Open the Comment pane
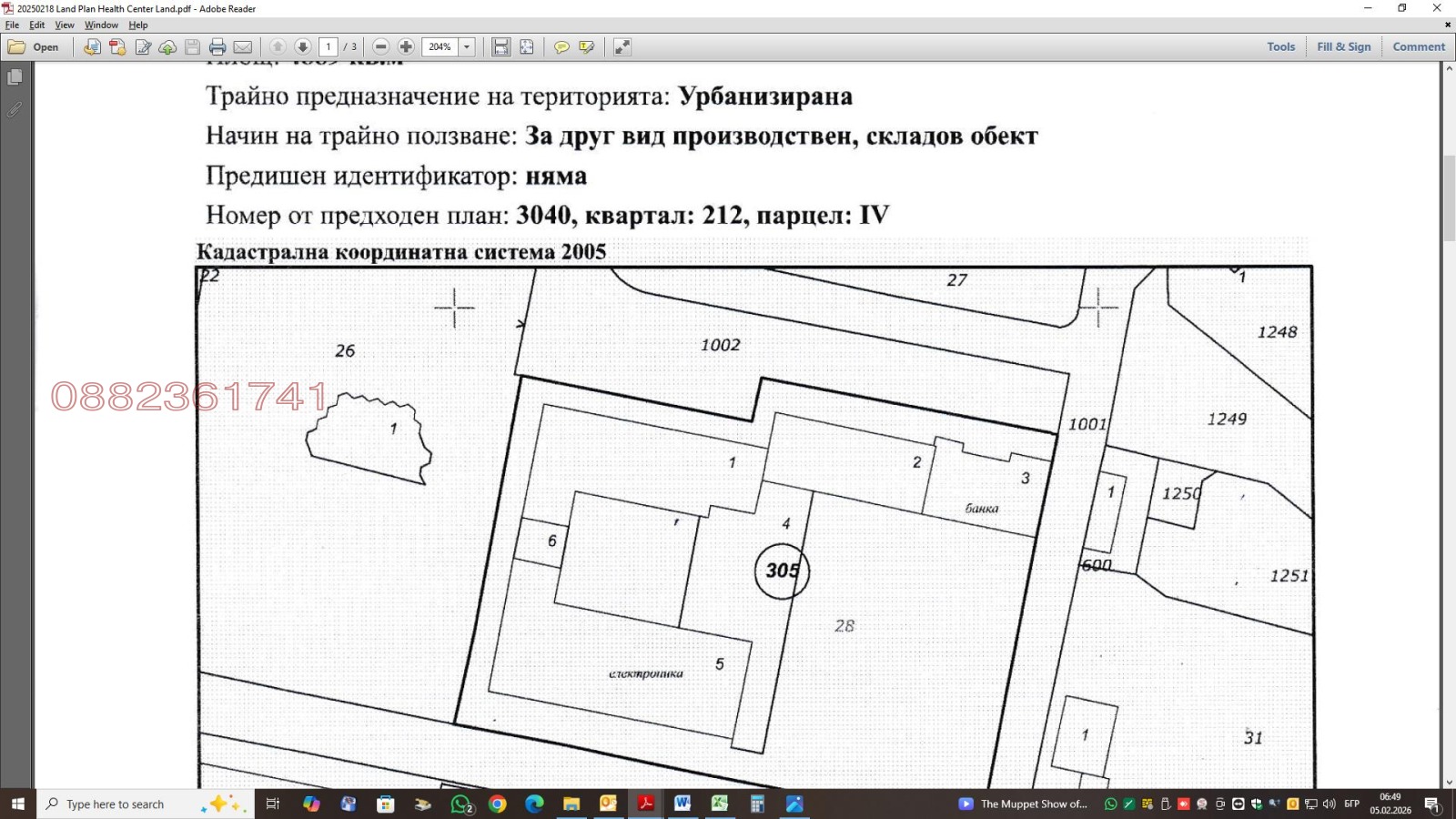1456x819 pixels. coord(1418,47)
